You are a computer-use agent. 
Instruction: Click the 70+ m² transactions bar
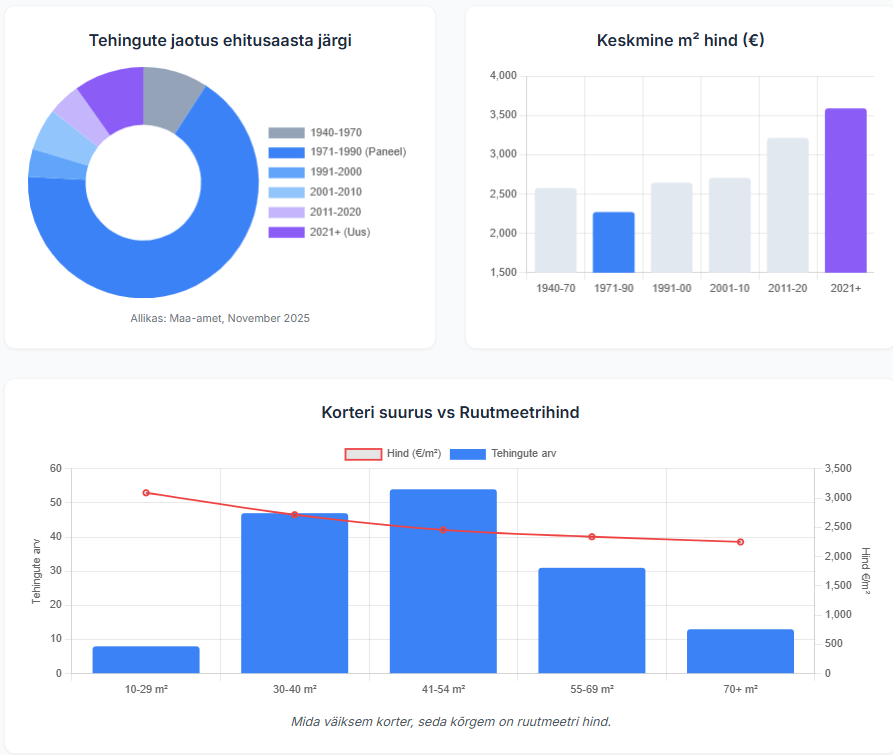[x=740, y=650]
